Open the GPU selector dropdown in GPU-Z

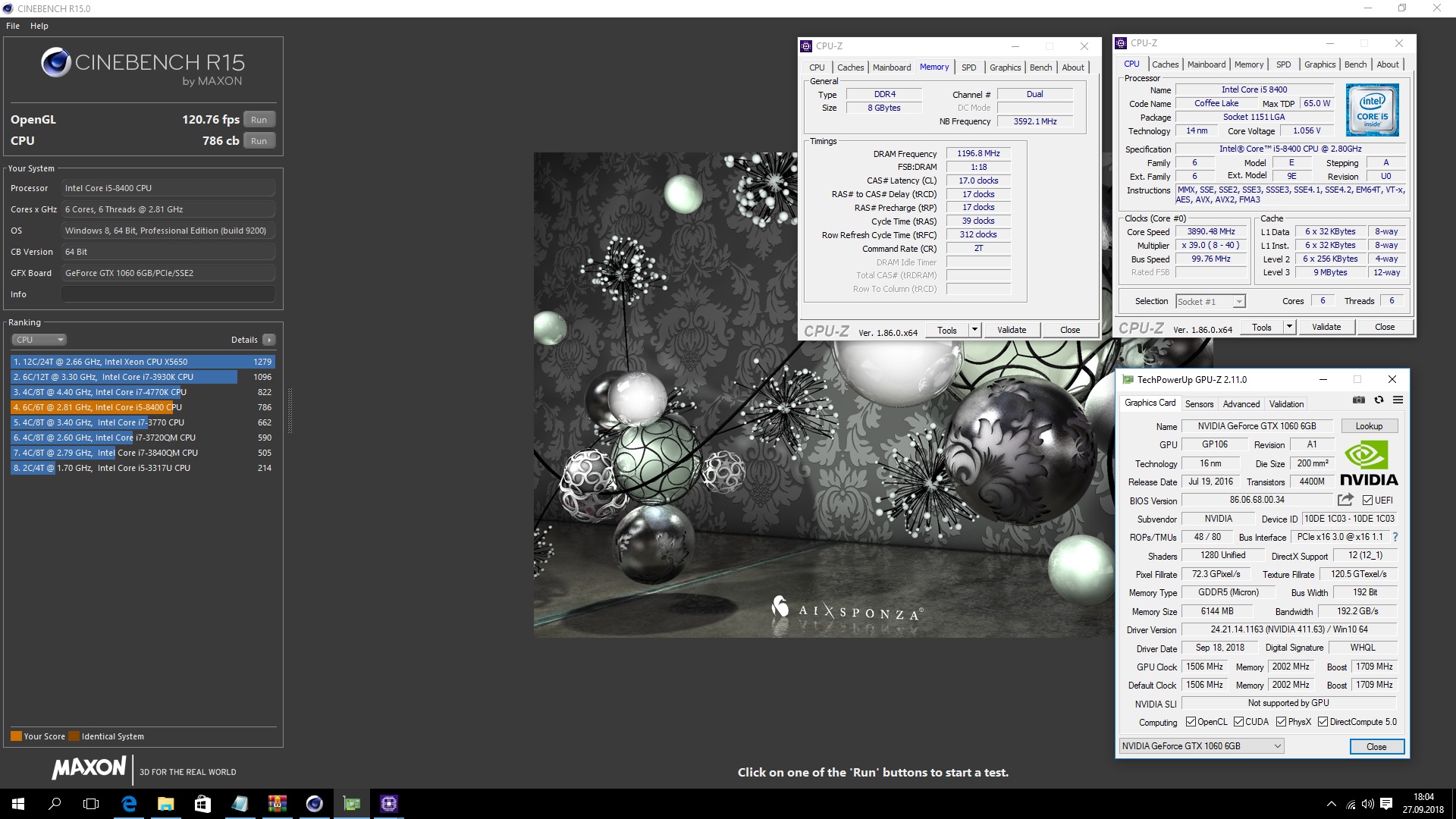[1201, 746]
